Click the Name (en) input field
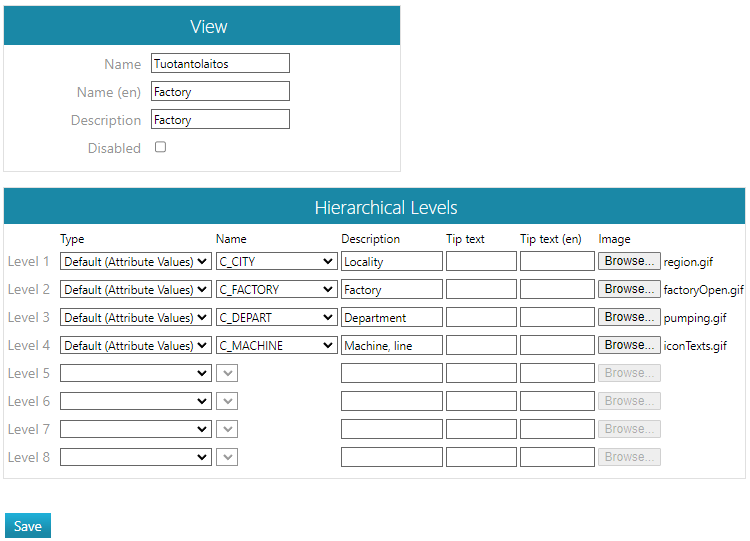This screenshot has width=750, height=541. tap(220, 91)
